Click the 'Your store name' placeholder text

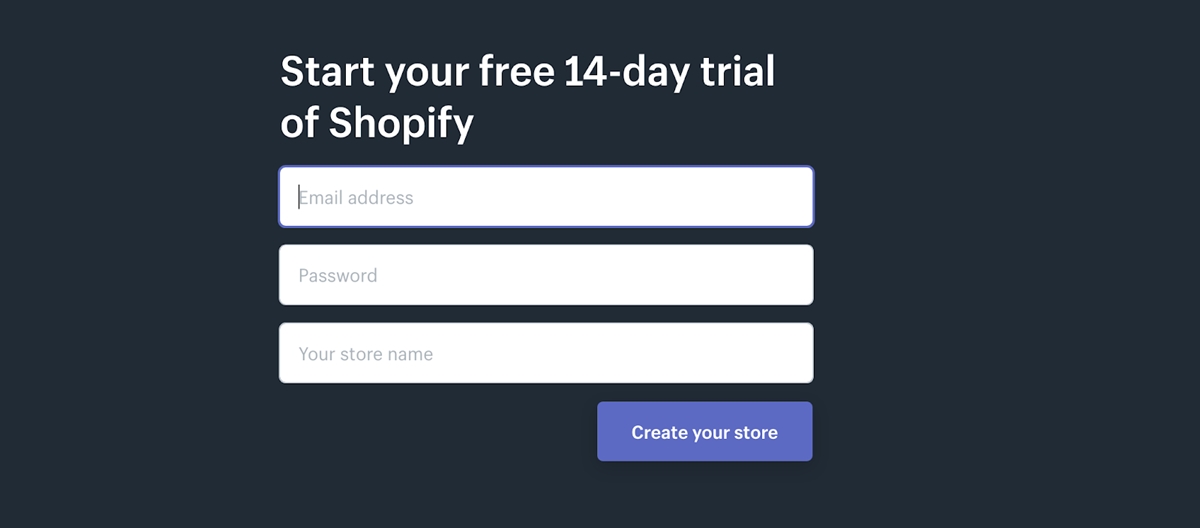[366, 354]
